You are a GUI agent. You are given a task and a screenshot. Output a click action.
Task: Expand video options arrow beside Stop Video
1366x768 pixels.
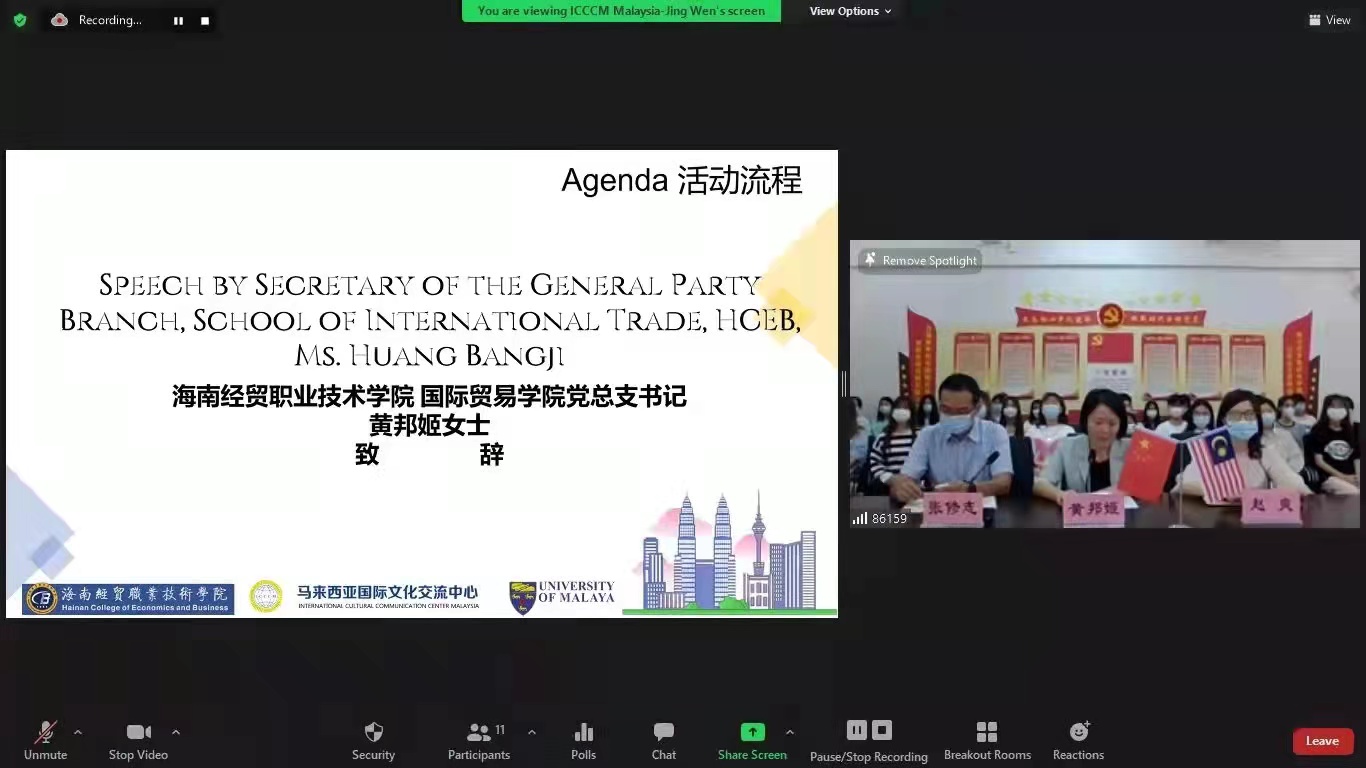[176, 732]
